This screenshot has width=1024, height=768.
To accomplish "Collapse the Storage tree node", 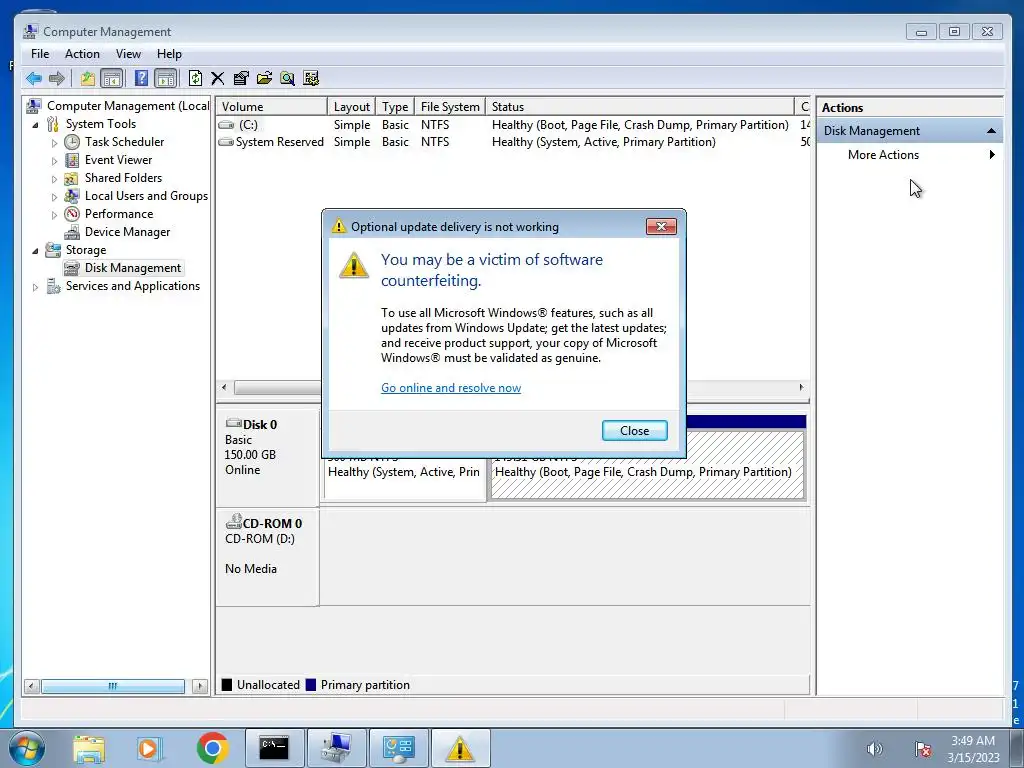I will [x=35, y=251].
